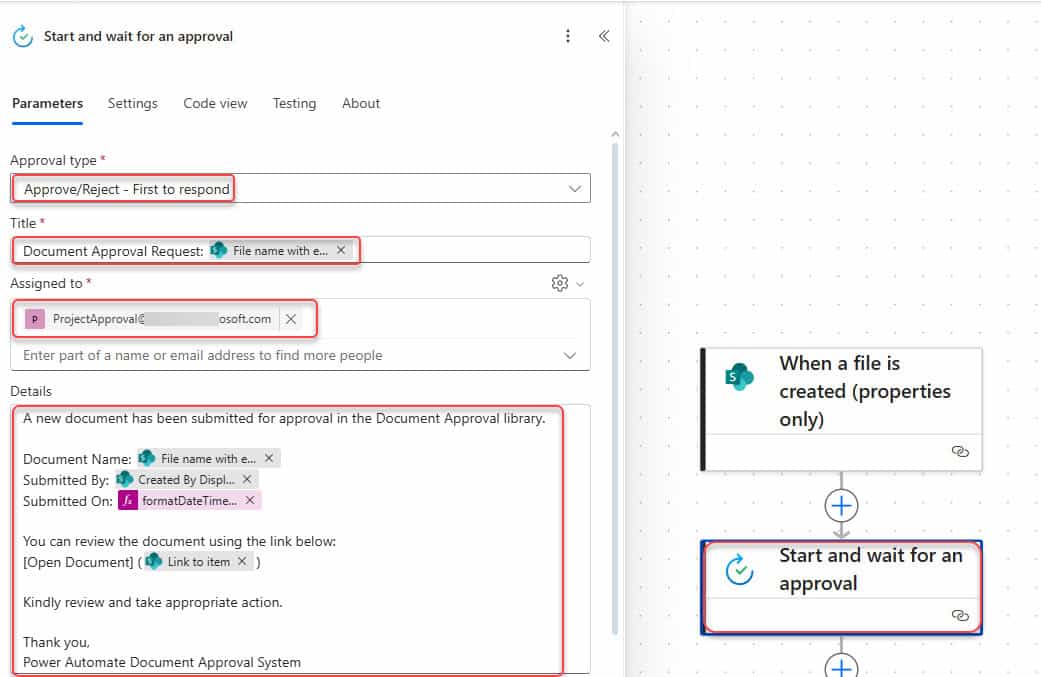Viewport: 1041px width, 677px height.
Task: Collapse the action pane with the double chevron
Action: tap(604, 34)
